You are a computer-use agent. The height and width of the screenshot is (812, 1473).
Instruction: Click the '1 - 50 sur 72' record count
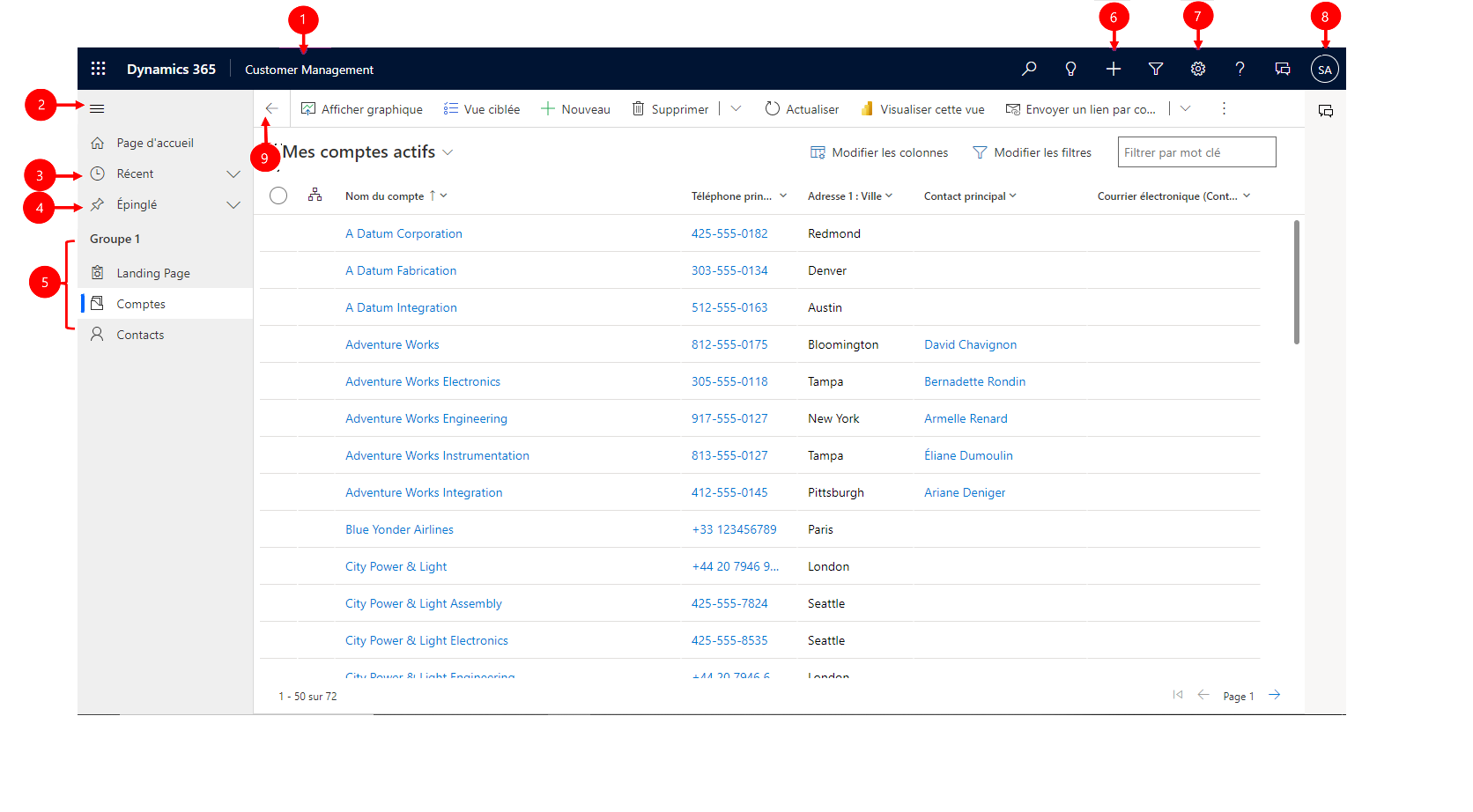[307, 696]
